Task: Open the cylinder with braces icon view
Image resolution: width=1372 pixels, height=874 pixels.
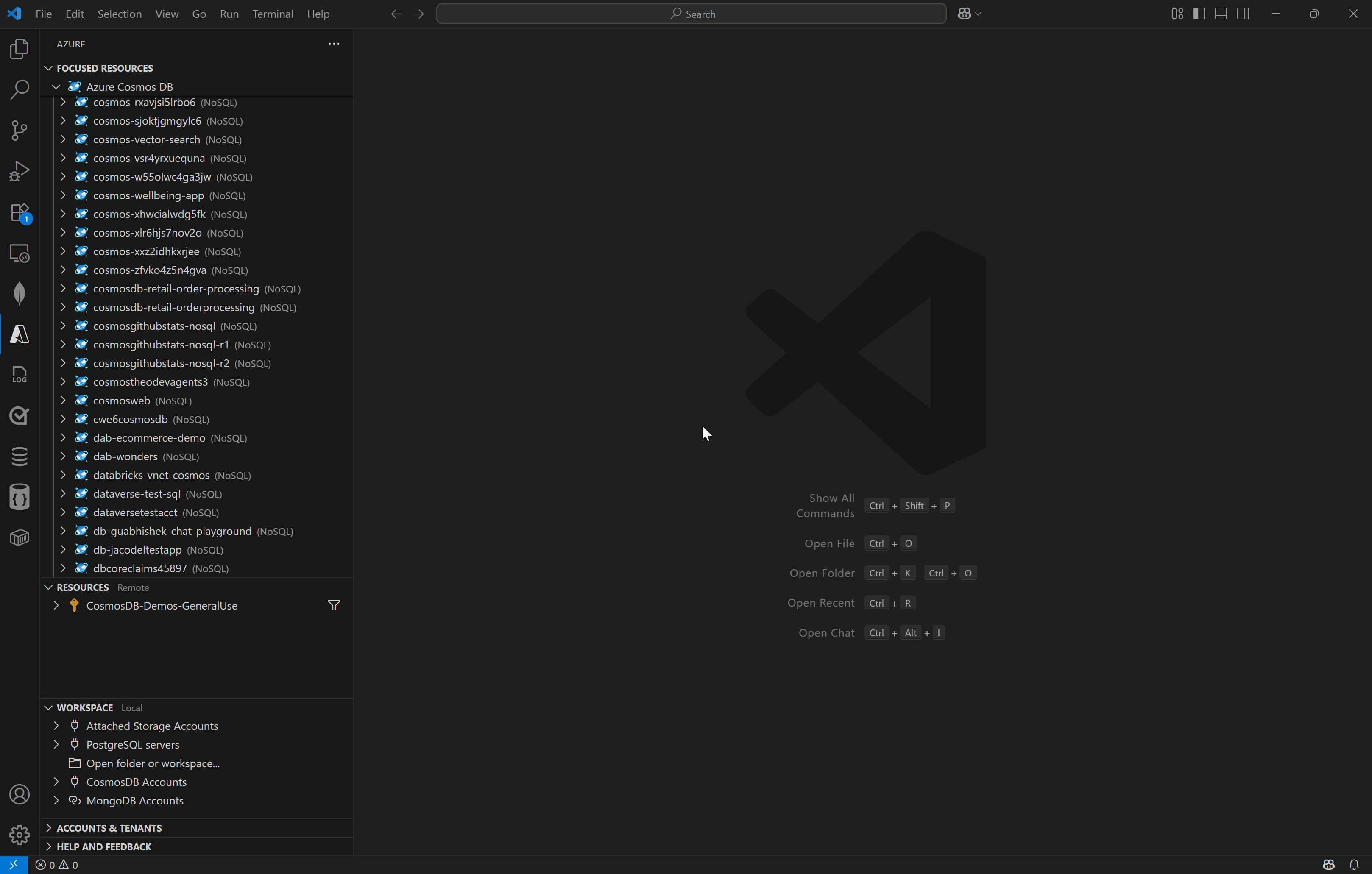Action: 20,497
